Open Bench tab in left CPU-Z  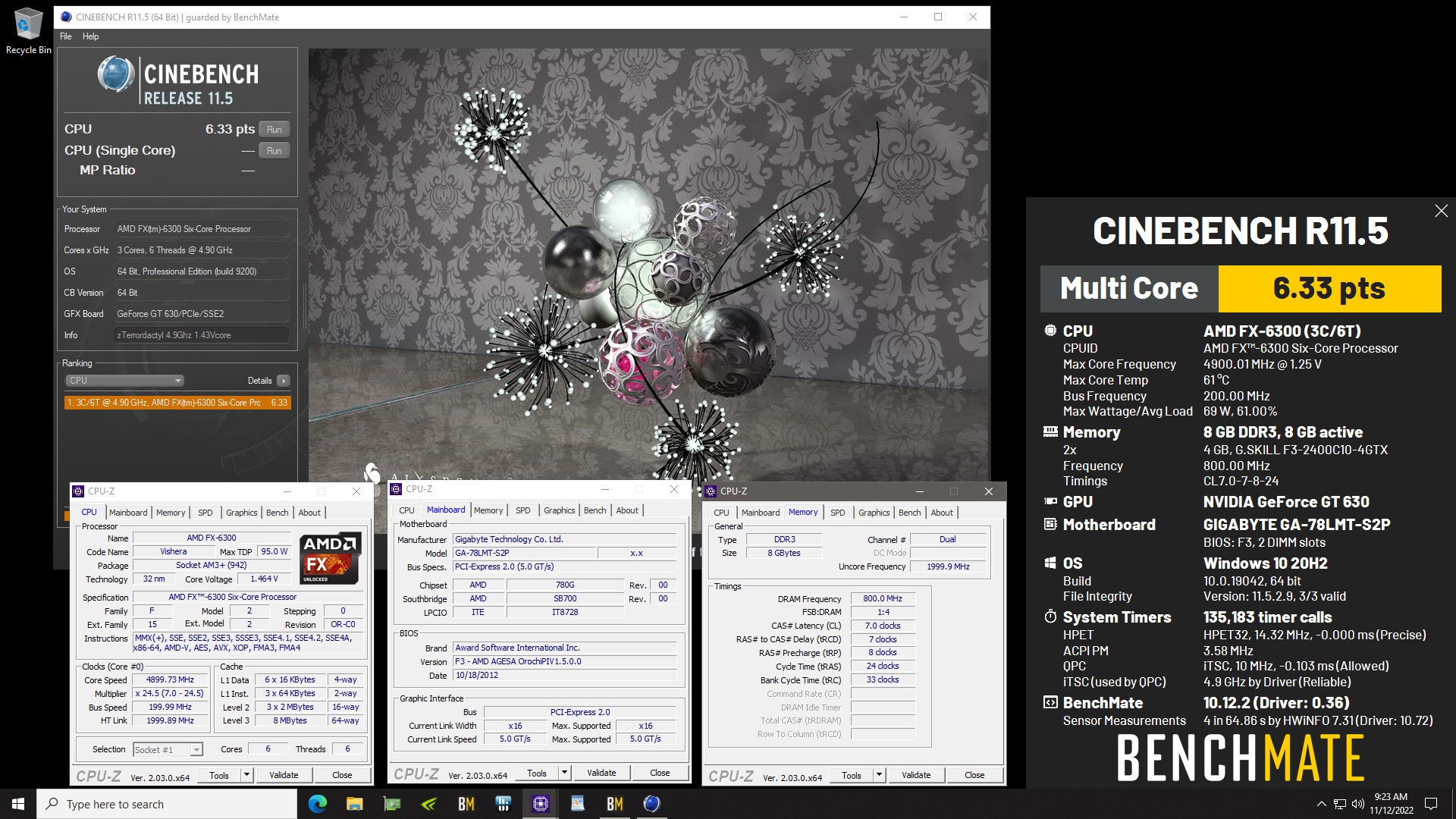tap(278, 513)
